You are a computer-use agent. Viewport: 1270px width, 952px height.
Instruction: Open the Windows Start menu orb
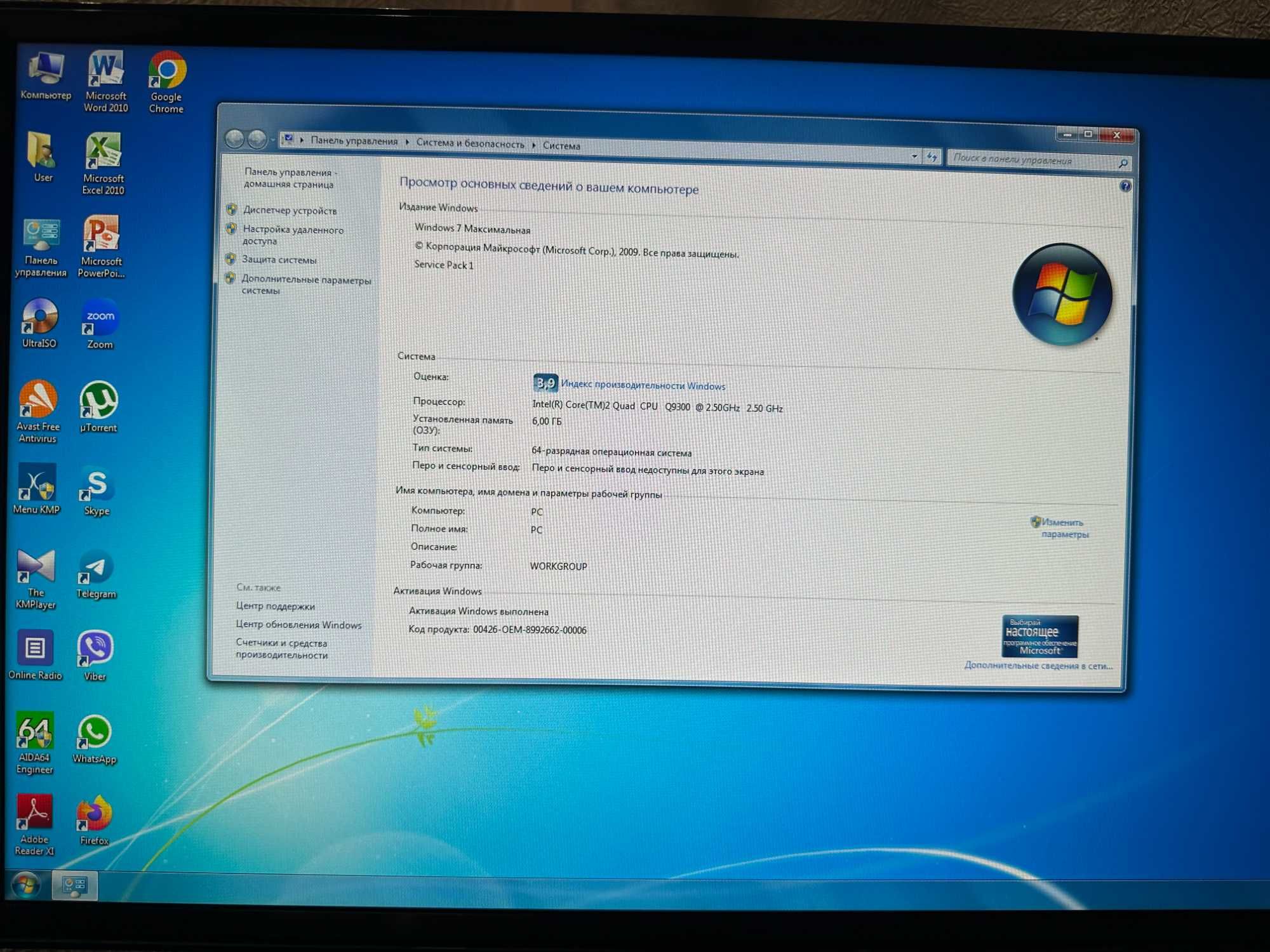25,885
